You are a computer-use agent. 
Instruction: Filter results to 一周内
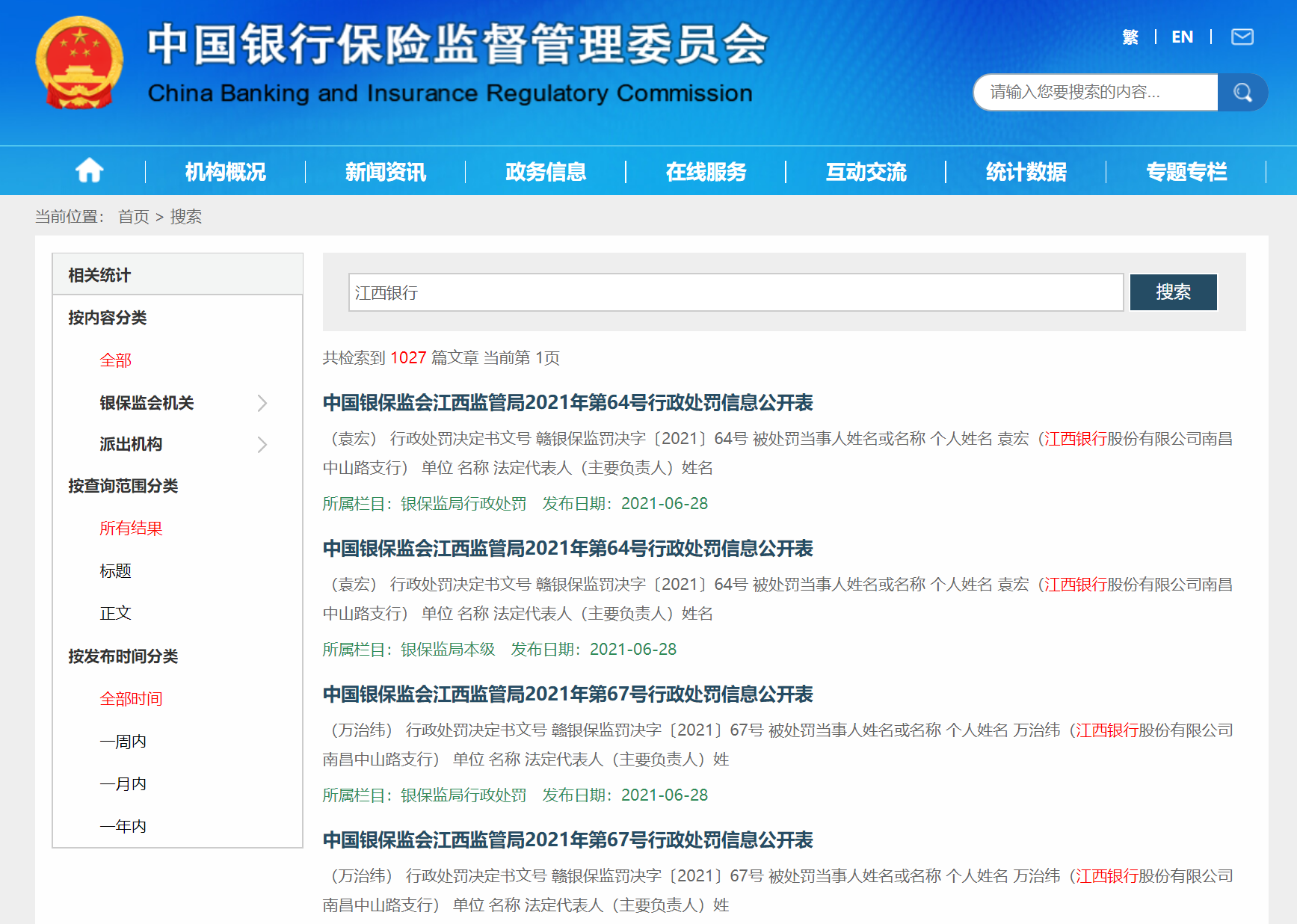tap(123, 742)
